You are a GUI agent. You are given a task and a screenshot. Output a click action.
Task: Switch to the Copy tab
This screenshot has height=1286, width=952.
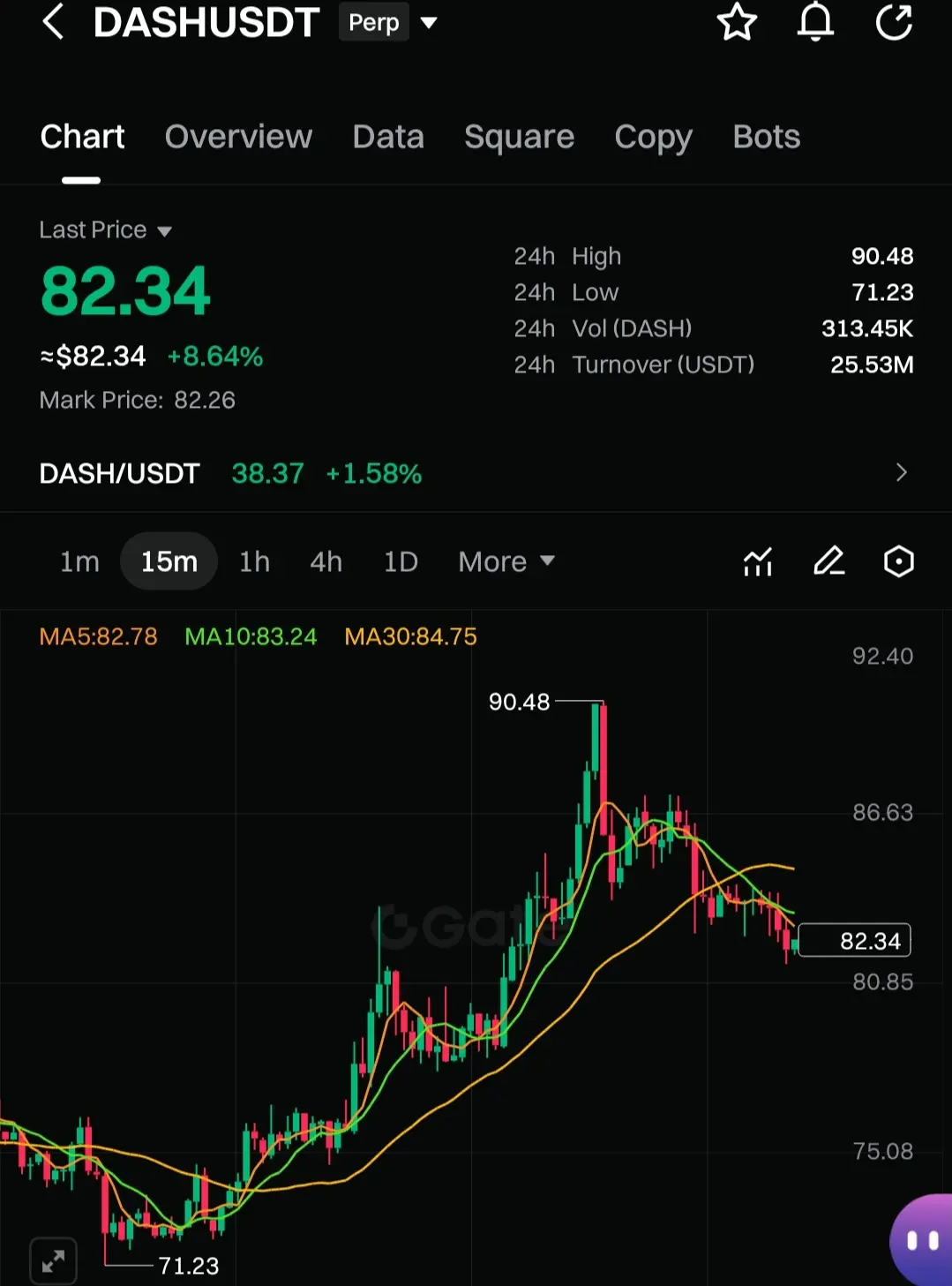tap(653, 137)
